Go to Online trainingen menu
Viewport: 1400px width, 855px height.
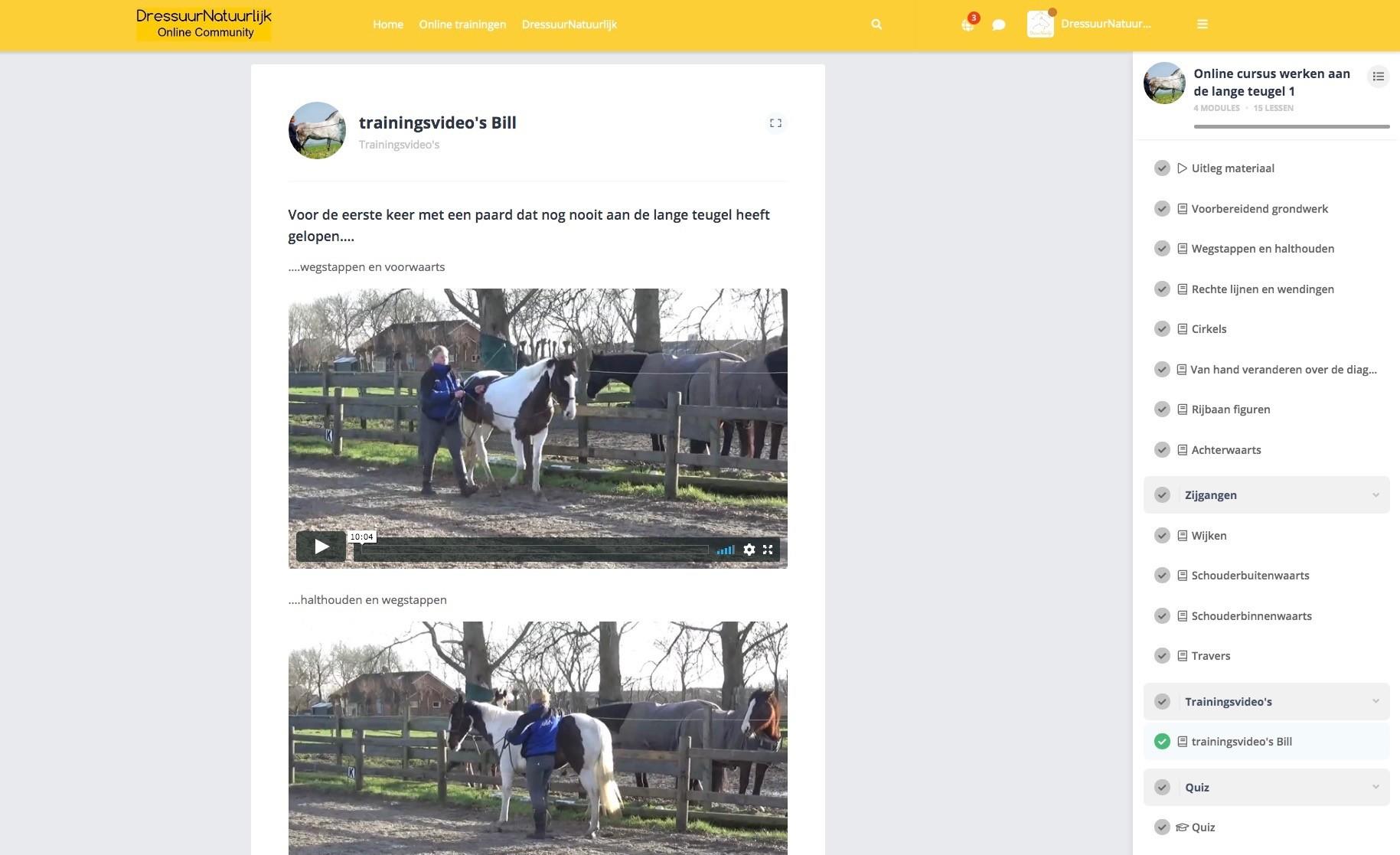tap(462, 24)
